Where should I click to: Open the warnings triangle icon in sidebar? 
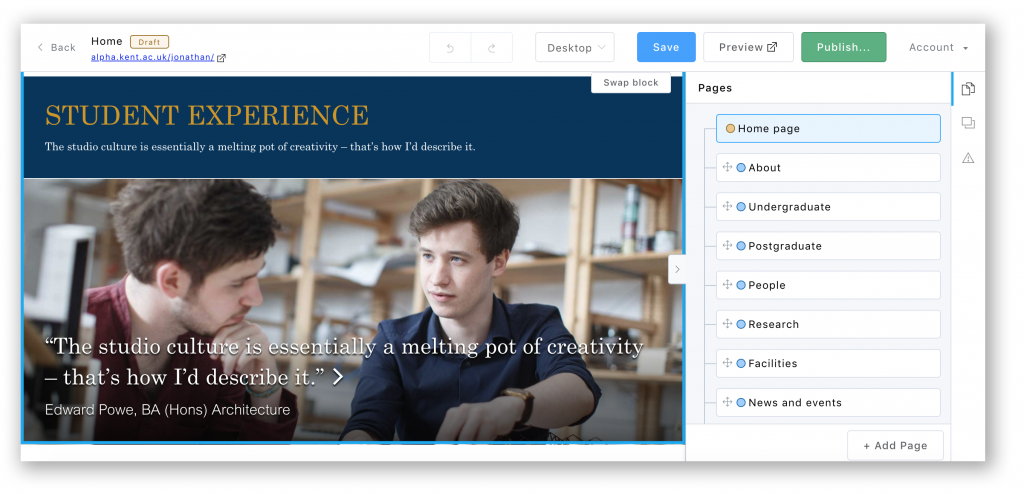967,158
